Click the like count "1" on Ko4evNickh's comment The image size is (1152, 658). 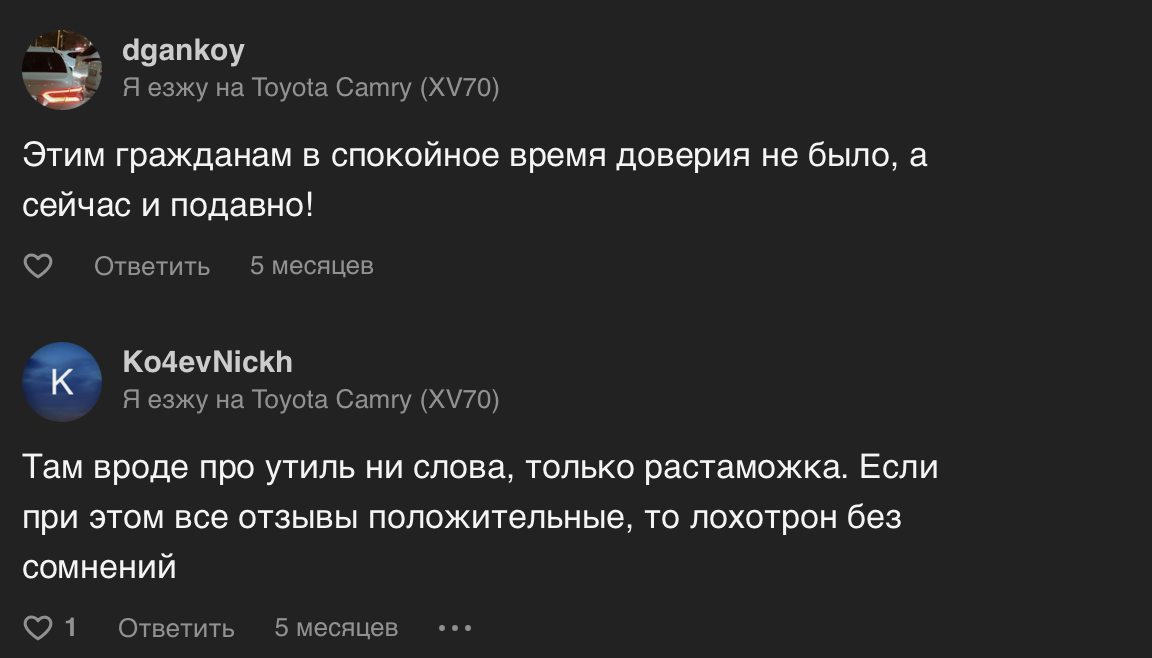point(70,628)
